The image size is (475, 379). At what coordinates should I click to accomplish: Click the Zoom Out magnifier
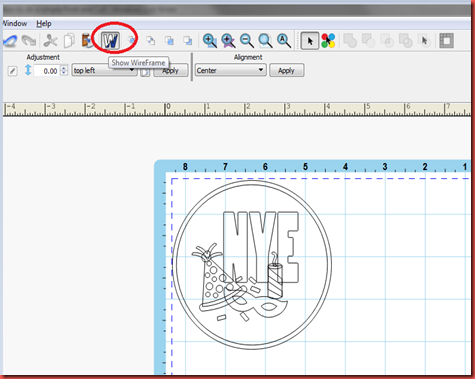pyautogui.click(x=247, y=41)
